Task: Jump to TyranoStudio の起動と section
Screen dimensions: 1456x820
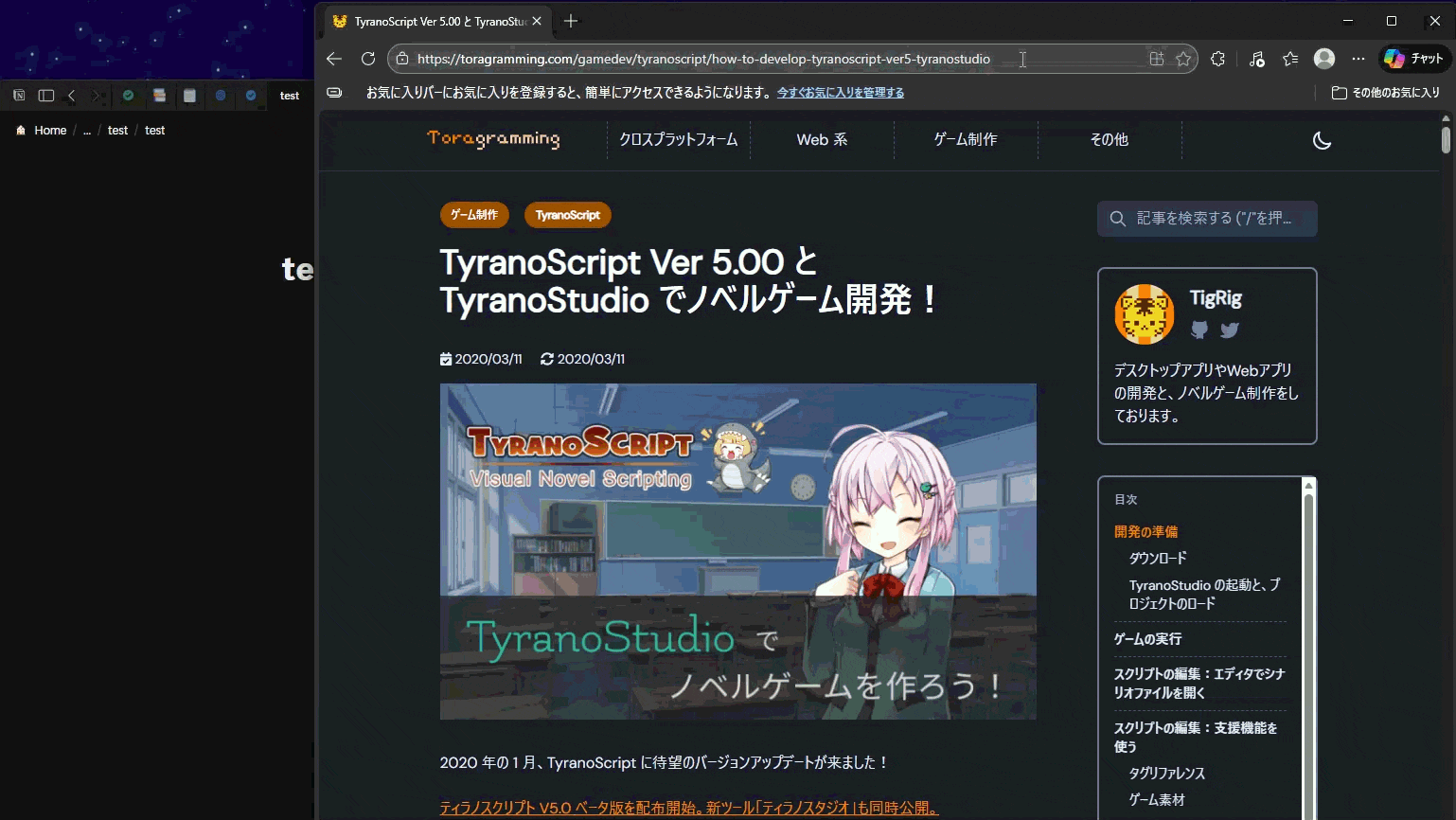Action: (x=1204, y=594)
